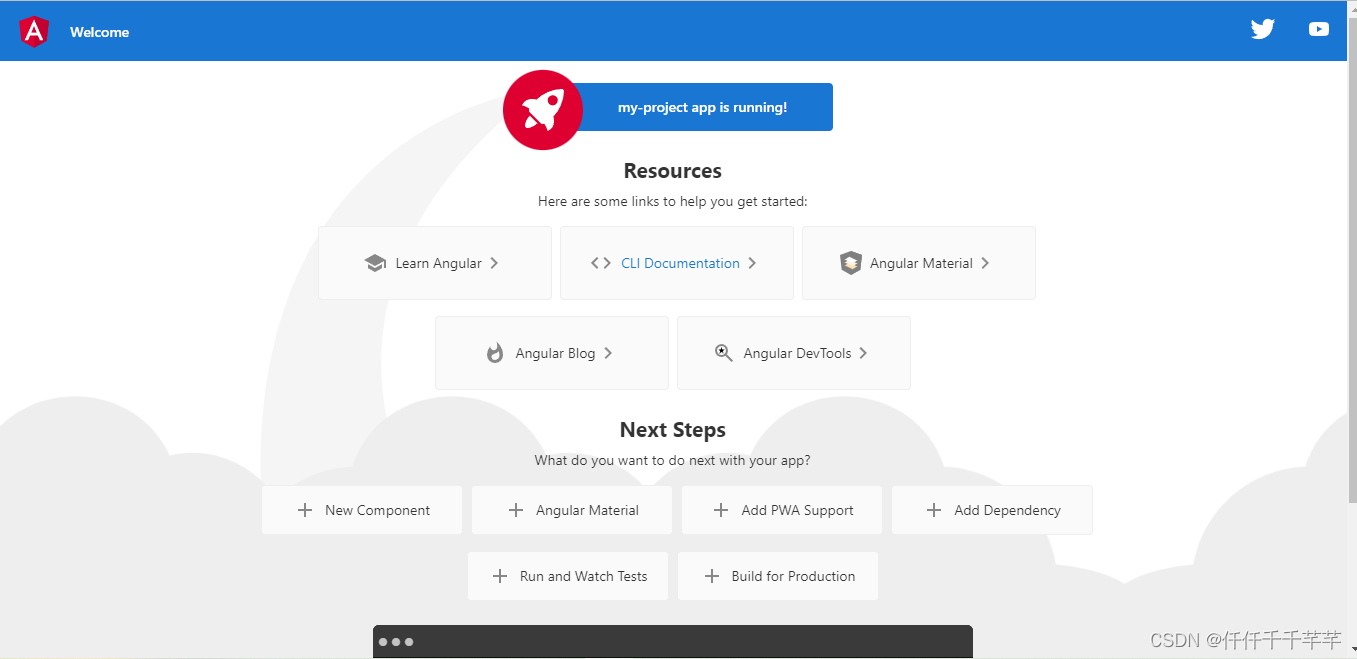Click the plus icon on New Component
The width and height of the screenshot is (1357, 659).
pos(305,510)
